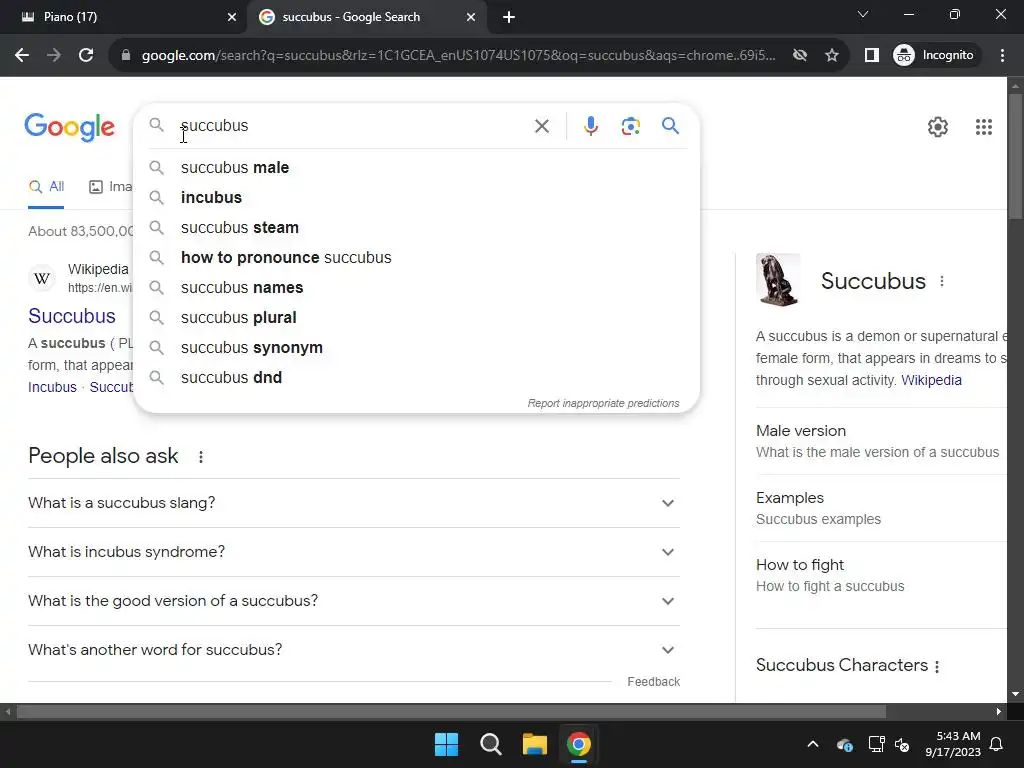Open Succubus Characters options menu

[x=937, y=667]
